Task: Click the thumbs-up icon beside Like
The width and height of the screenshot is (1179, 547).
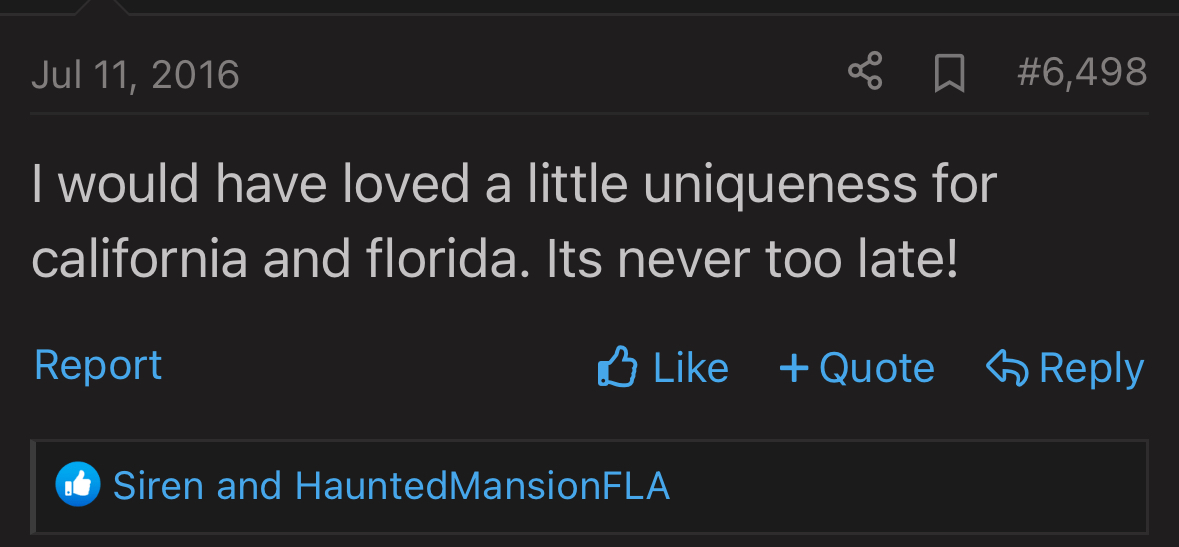Action: [x=618, y=368]
